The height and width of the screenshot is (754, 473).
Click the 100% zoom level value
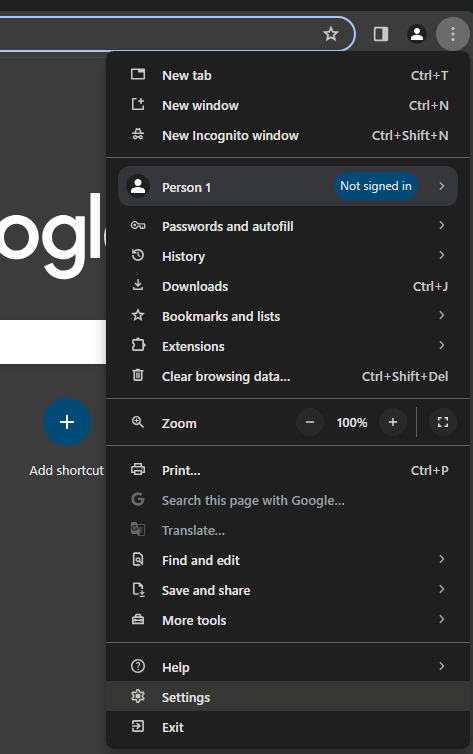pos(352,423)
